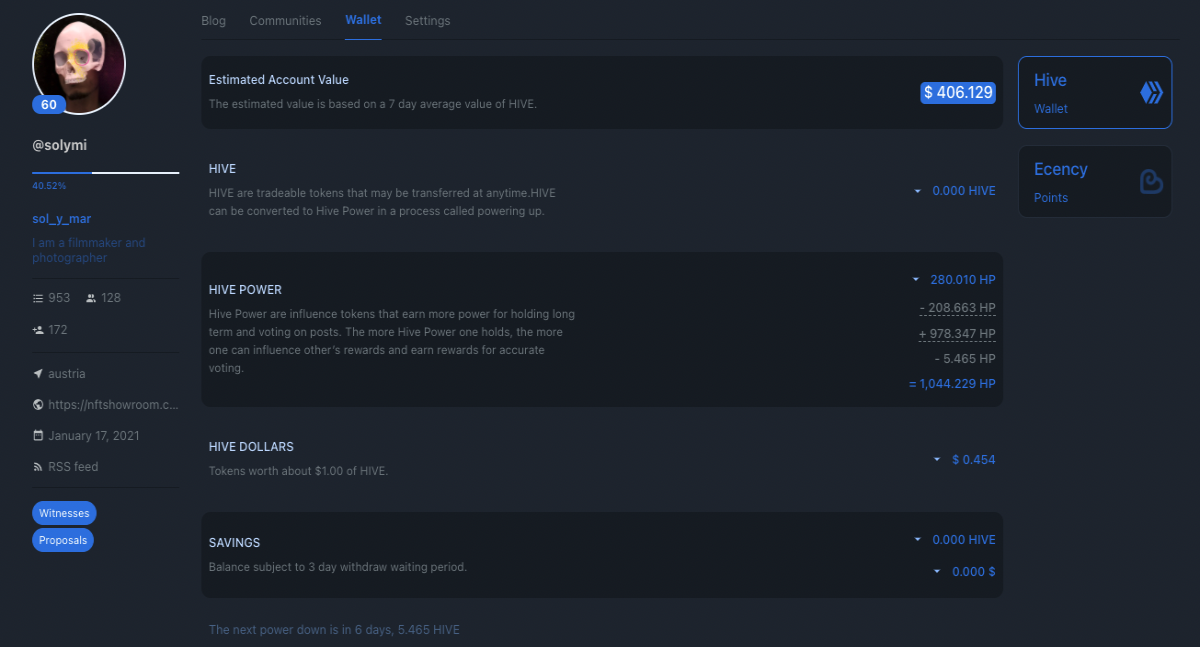Click the savings 0.000 HIVE value
Viewport: 1200px width, 647px height.
coord(964,540)
